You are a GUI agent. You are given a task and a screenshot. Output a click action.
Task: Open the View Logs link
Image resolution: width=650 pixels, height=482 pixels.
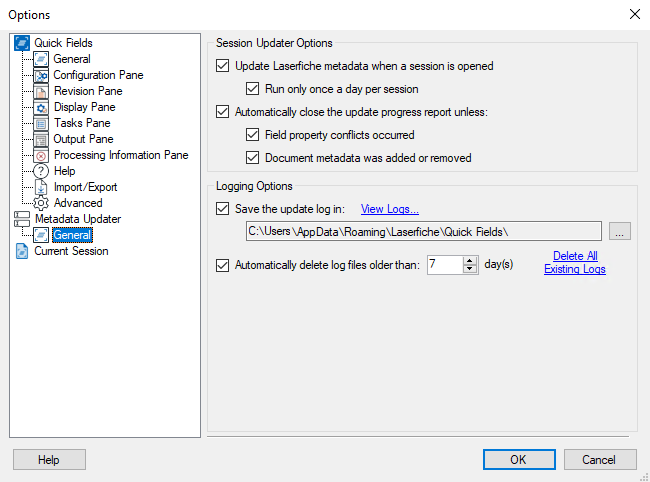pyautogui.click(x=390, y=209)
